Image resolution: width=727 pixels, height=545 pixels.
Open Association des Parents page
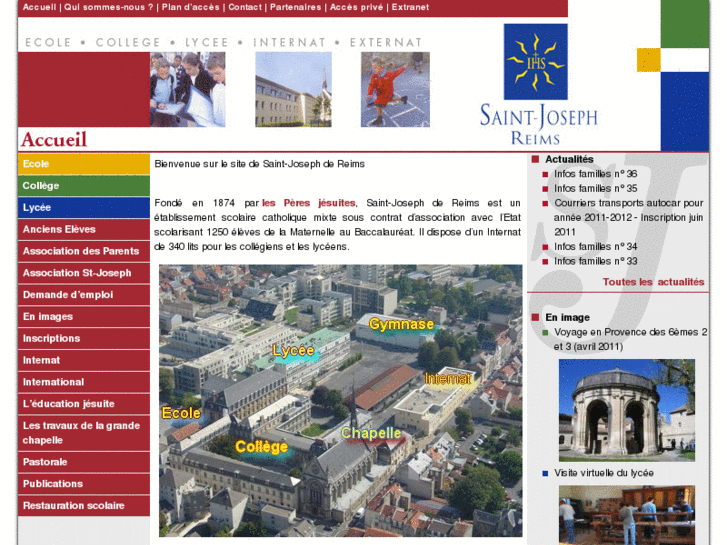tap(84, 251)
